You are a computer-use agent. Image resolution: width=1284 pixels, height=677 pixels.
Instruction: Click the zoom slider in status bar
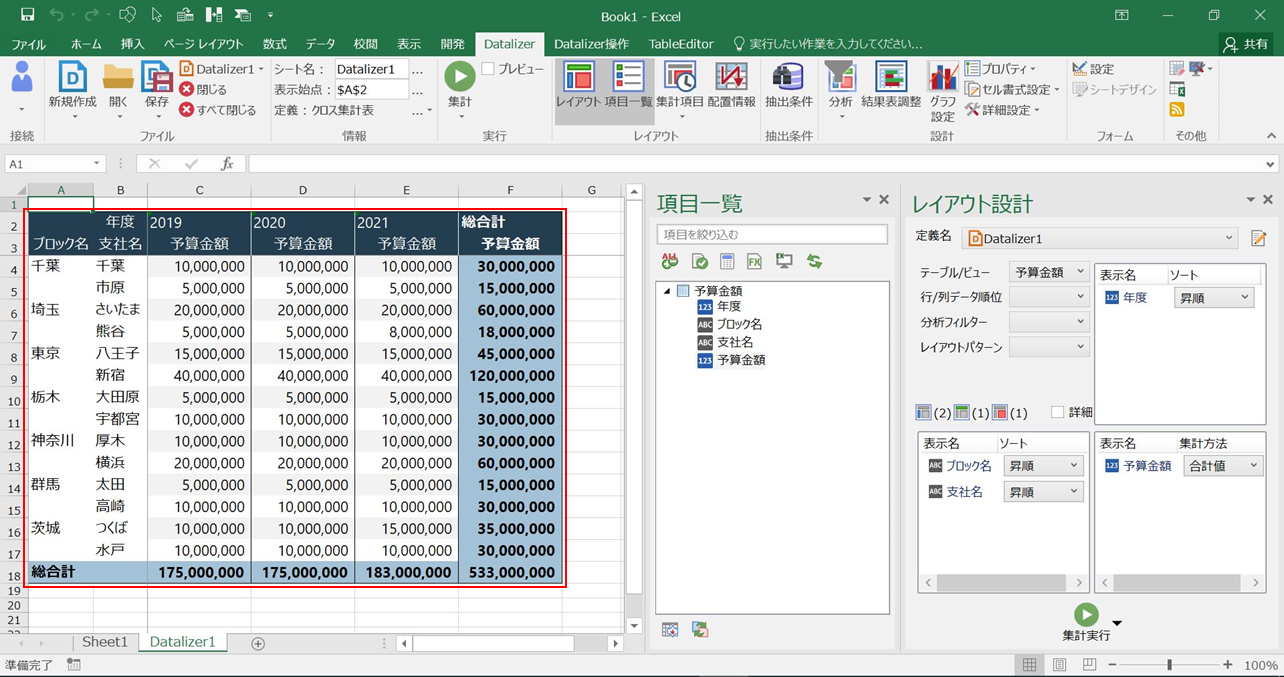point(1169,665)
